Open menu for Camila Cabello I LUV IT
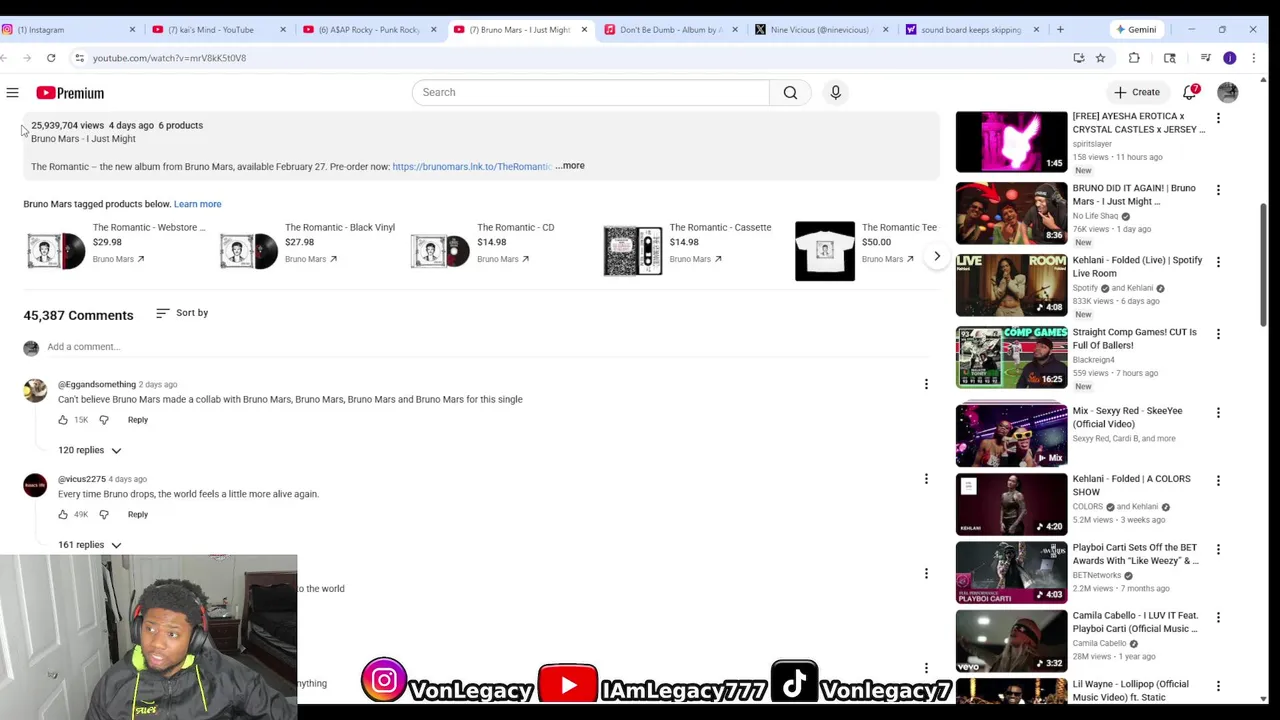The image size is (1280, 720). (1218, 618)
